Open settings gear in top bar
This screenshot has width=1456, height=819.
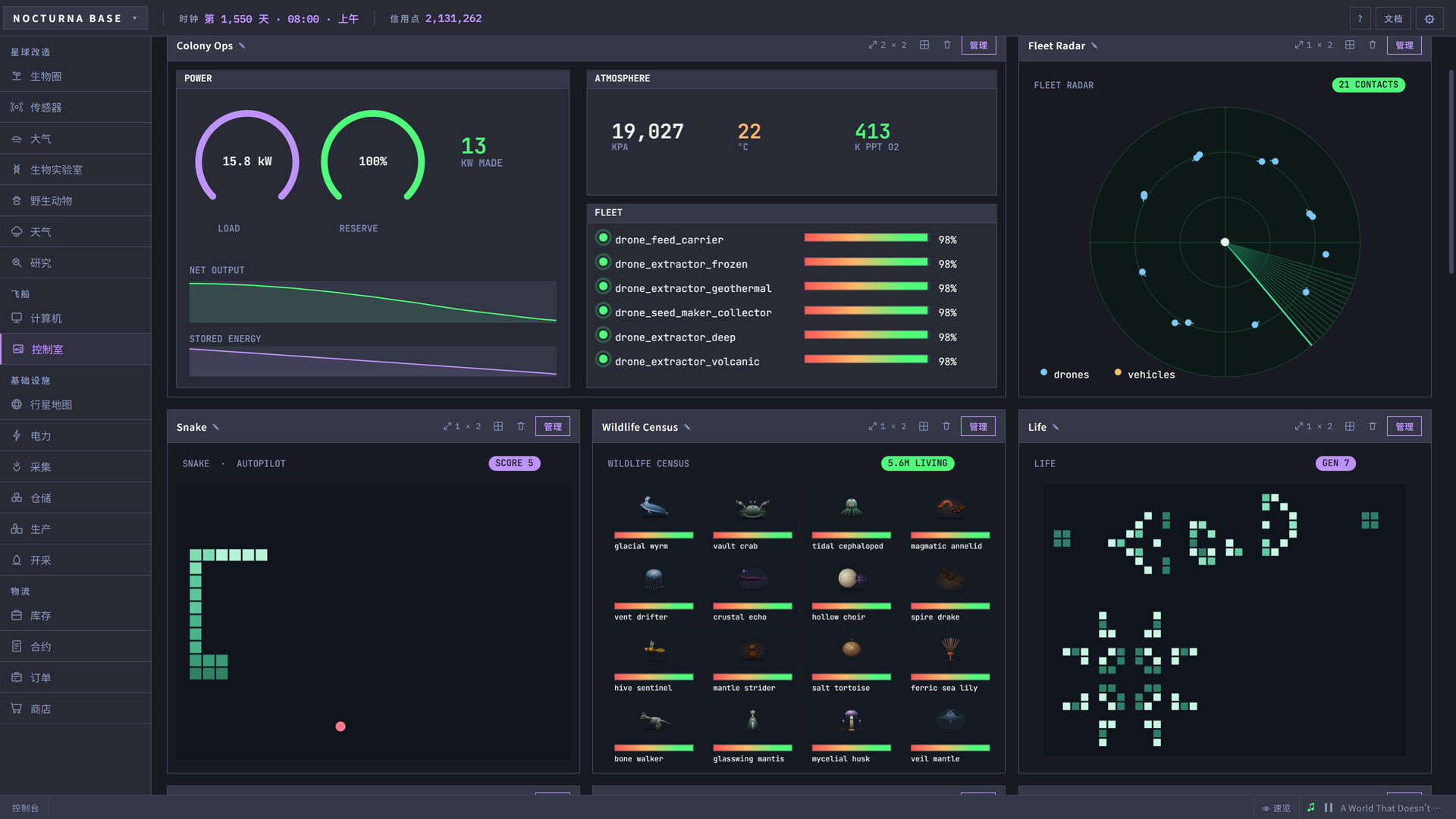pyautogui.click(x=1429, y=19)
